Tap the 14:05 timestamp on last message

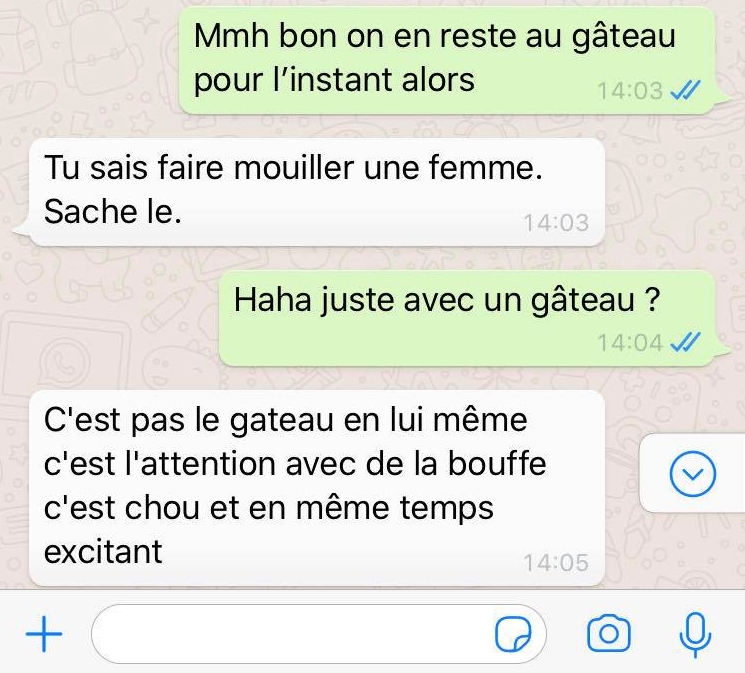pos(556,563)
